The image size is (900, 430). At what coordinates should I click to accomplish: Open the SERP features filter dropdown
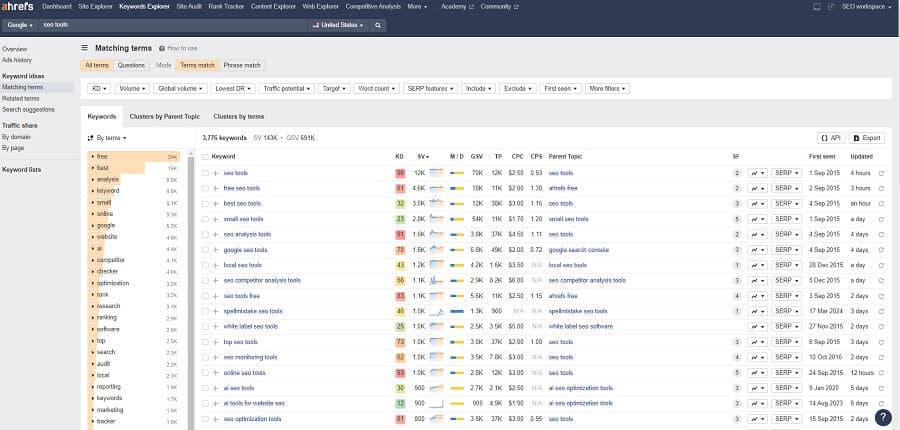[430, 89]
